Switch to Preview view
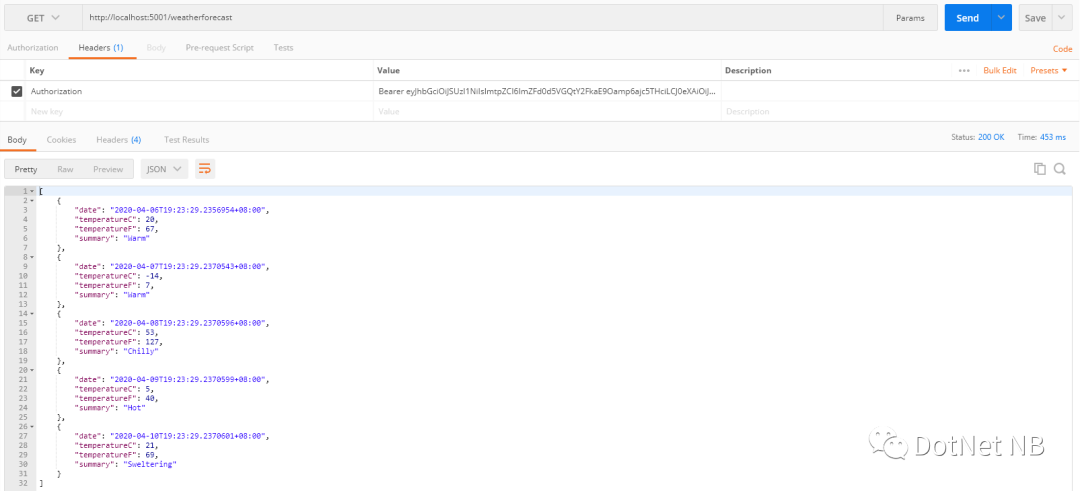This screenshot has width=1080, height=491. click(x=108, y=169)
